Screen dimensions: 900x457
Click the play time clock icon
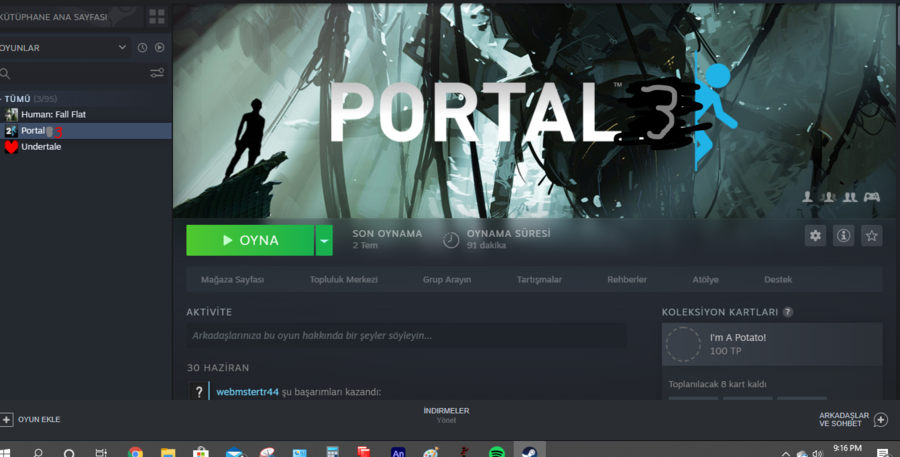point(451,240)
